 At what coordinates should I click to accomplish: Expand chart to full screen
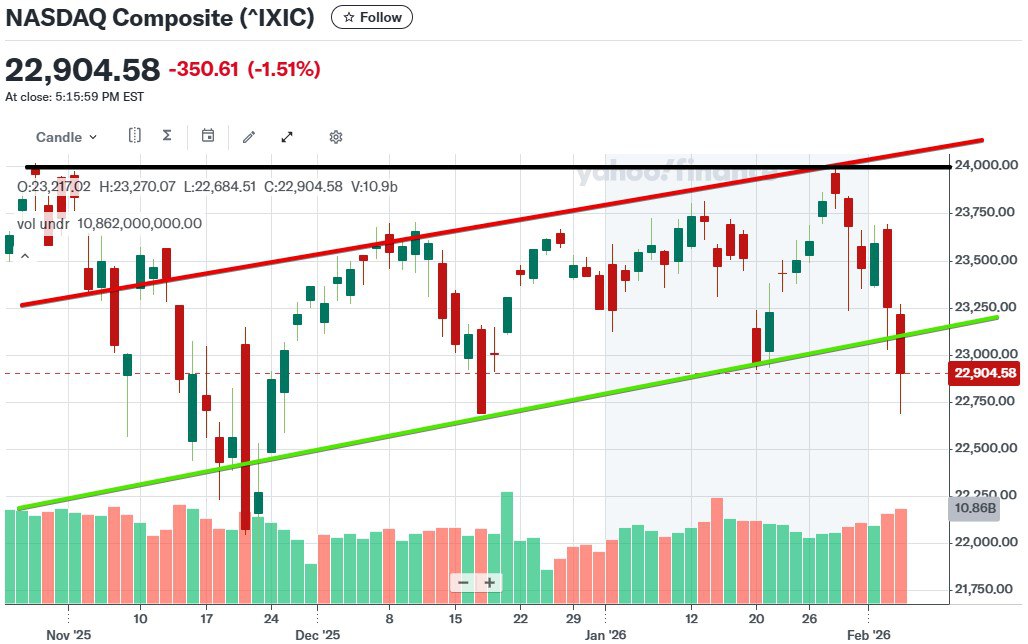(287, 137)
